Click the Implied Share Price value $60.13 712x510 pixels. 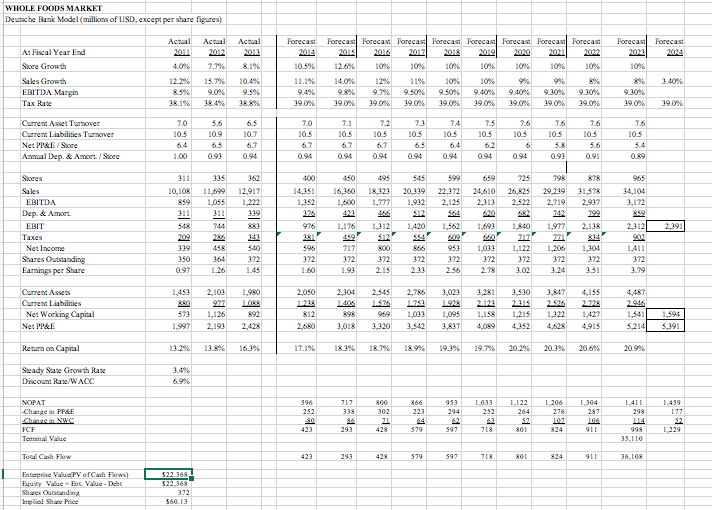pyautogui.click(x=177, y=501)
